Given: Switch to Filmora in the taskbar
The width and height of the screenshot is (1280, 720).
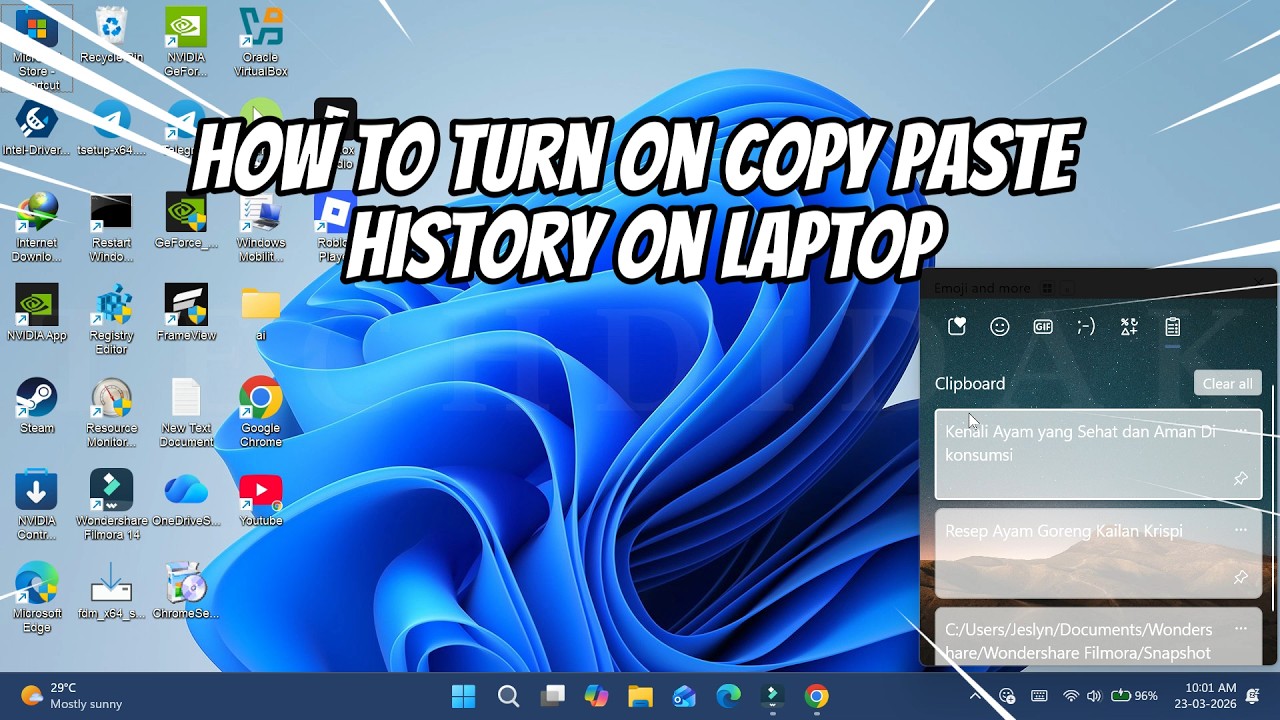Looking at the screenshot, I should (772, 696).
